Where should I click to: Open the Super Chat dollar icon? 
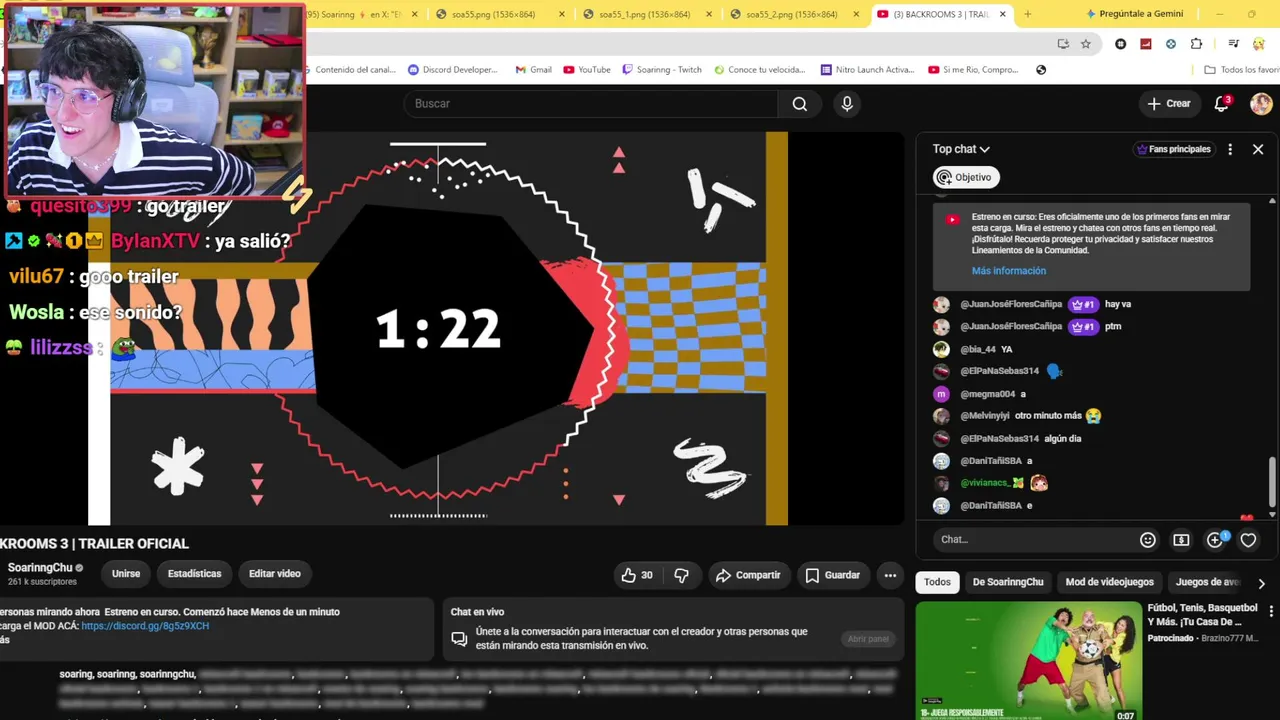[x=1181, y=540]
